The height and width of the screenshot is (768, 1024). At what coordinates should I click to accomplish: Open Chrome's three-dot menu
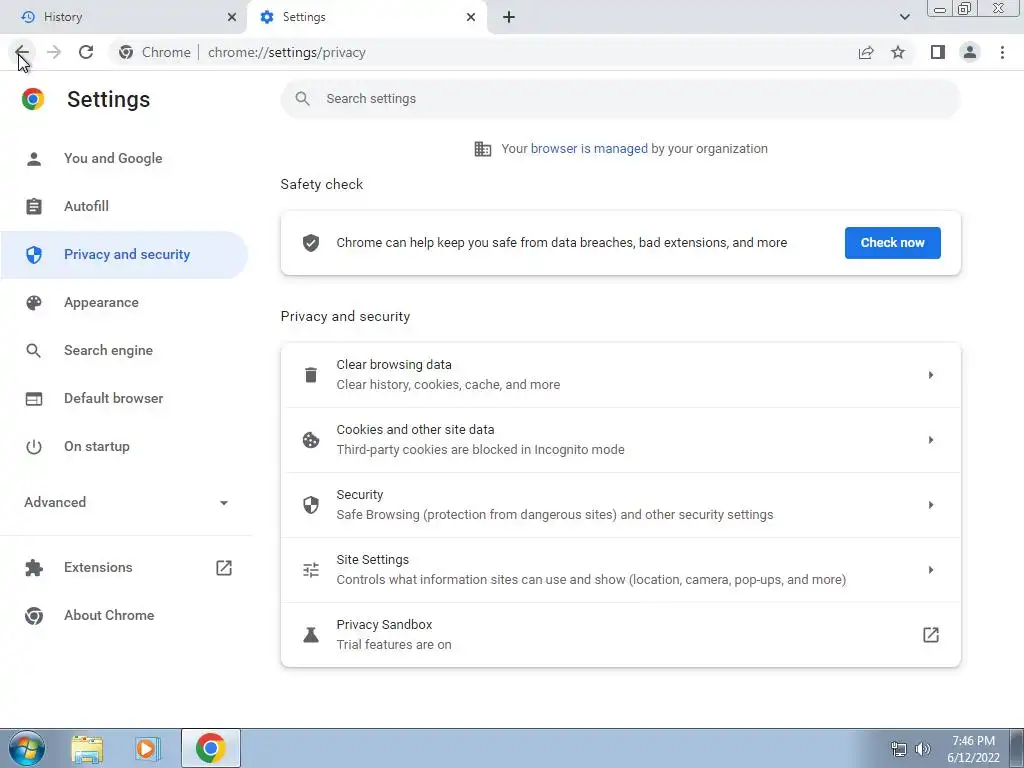pos(1002,52)
